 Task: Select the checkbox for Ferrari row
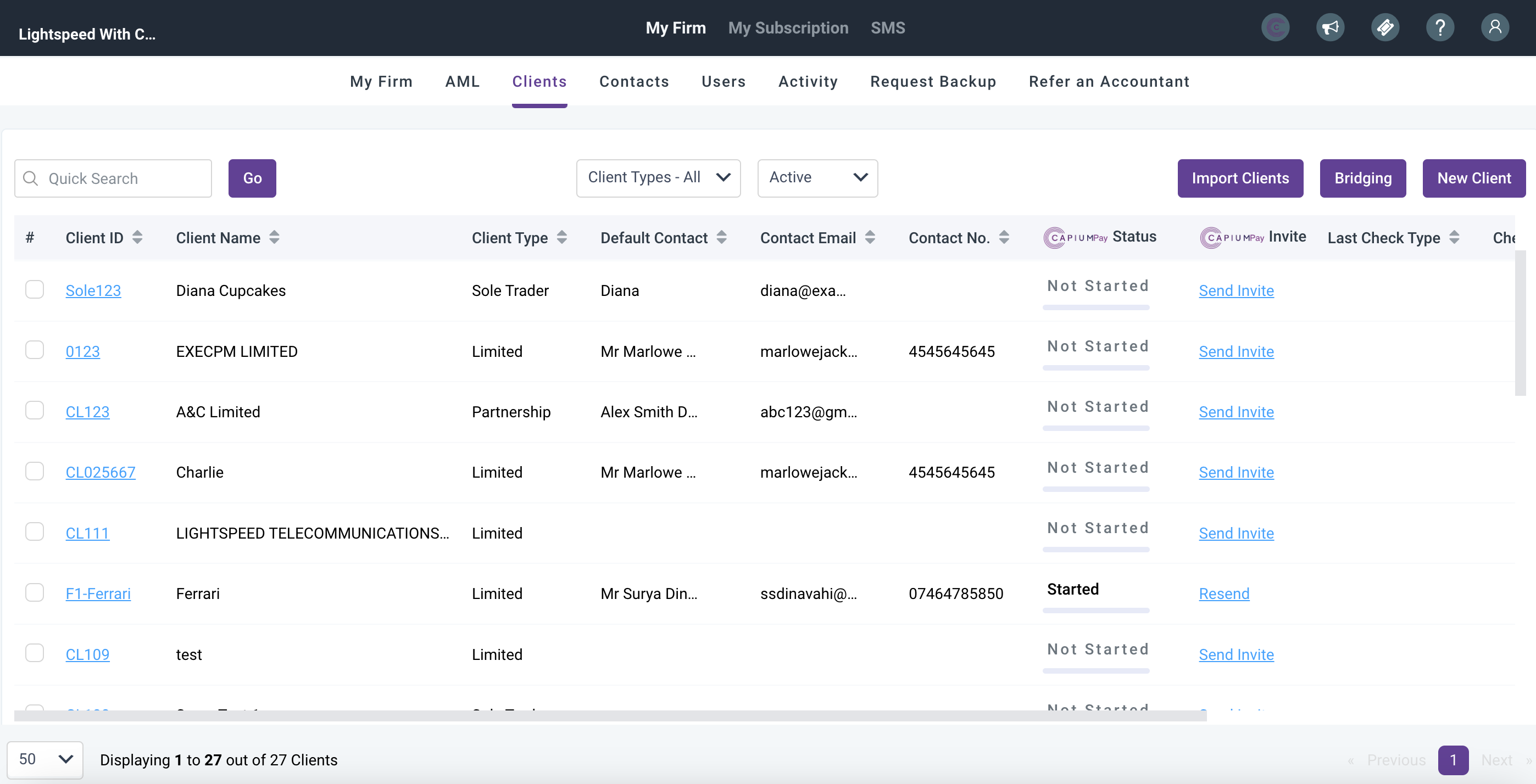click(35, 593)
